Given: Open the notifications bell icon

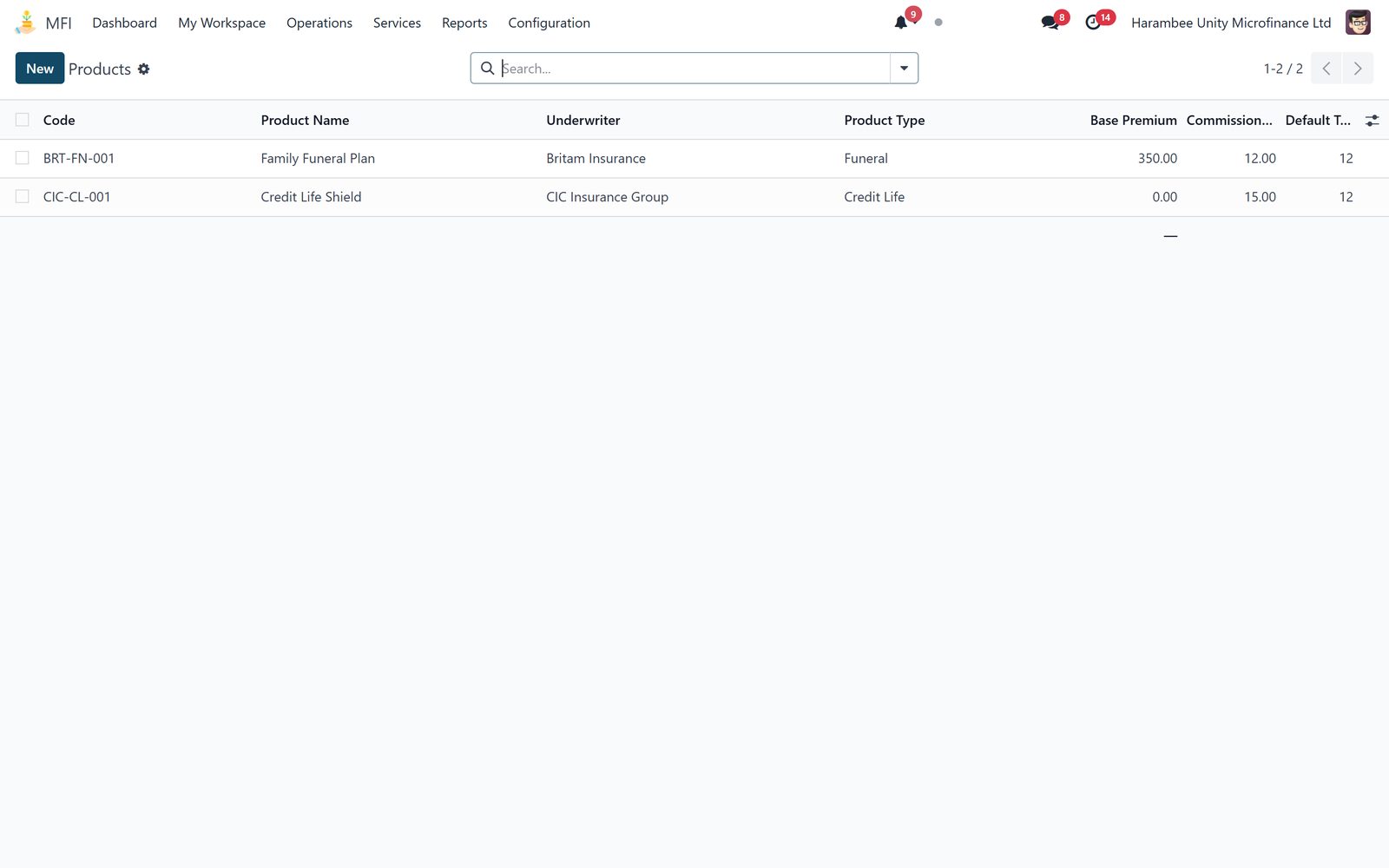Looking at the screenshot, I should [x=901, y=23].
